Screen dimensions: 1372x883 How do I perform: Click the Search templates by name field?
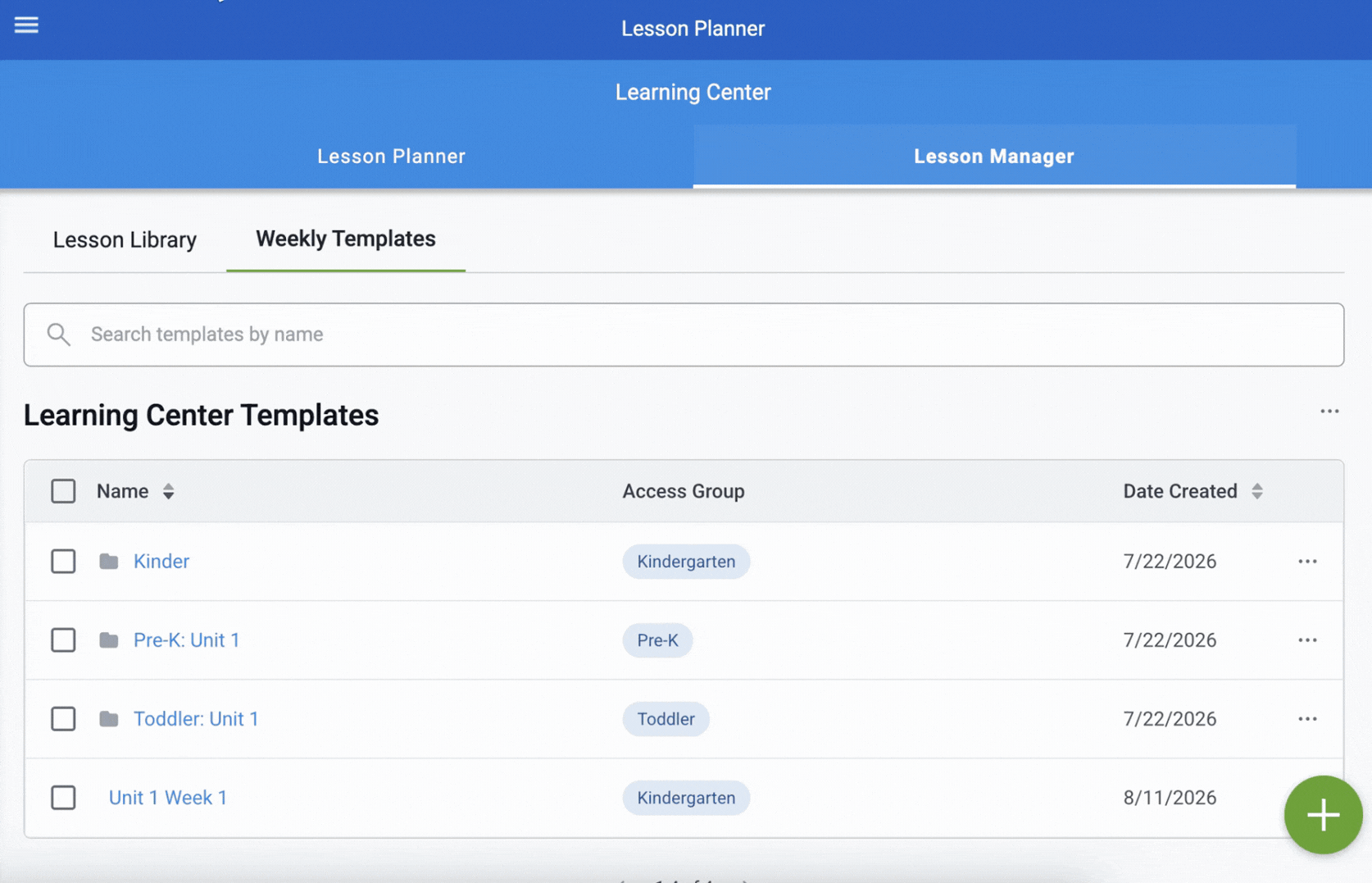[x=684, y=335]
